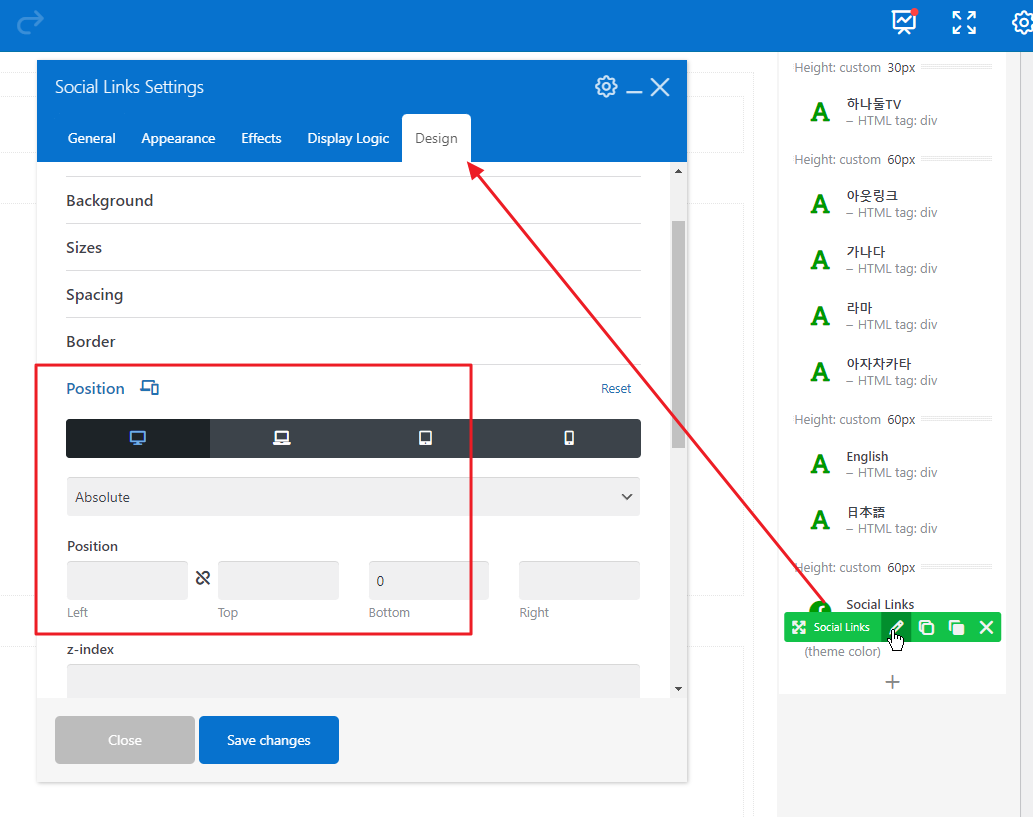Image resolution: width=1033 pixels, height=817 pixels.
Task: Click the Social Links move handle icon
Action: coord(798,627)
